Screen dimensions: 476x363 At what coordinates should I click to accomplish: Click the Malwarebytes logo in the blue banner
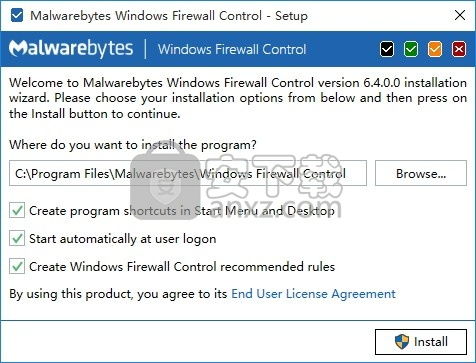[x=71, y=49]
